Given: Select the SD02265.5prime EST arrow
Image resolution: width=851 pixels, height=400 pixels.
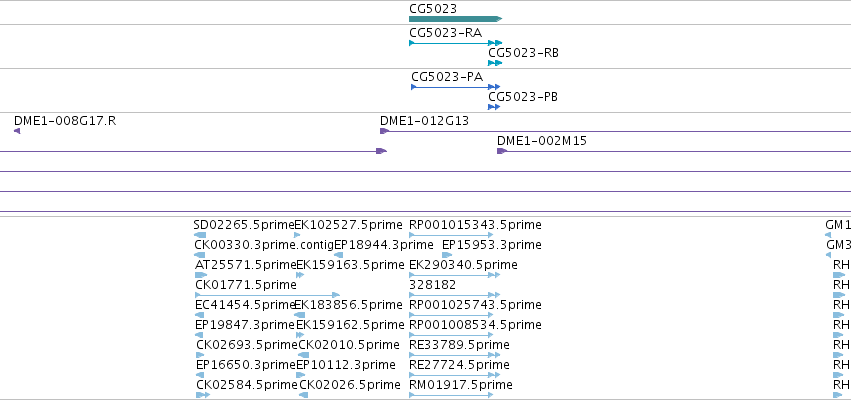Looking at the screenshot, I should 200,235.
